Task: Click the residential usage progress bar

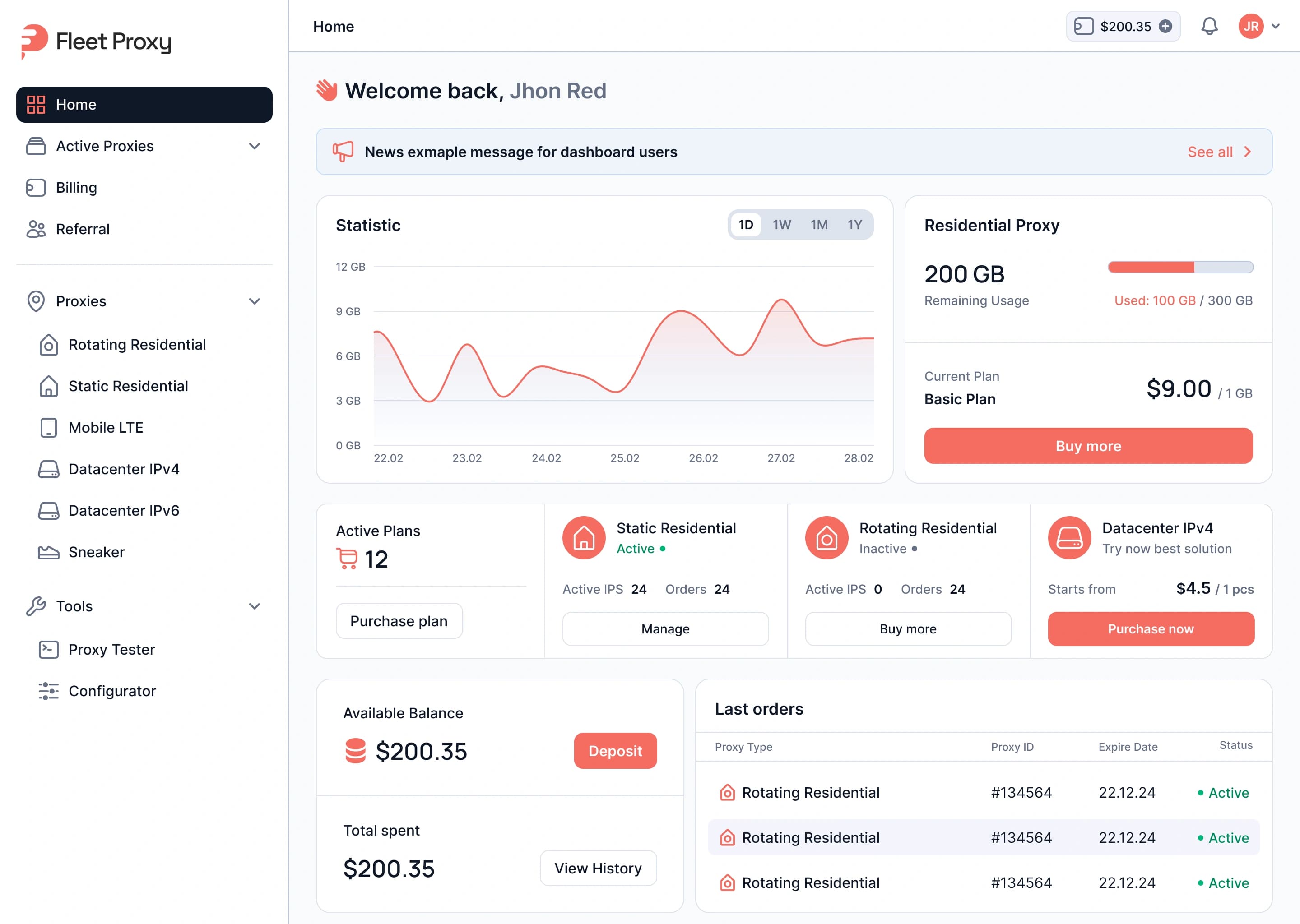Action: [x=1180, y=267]
